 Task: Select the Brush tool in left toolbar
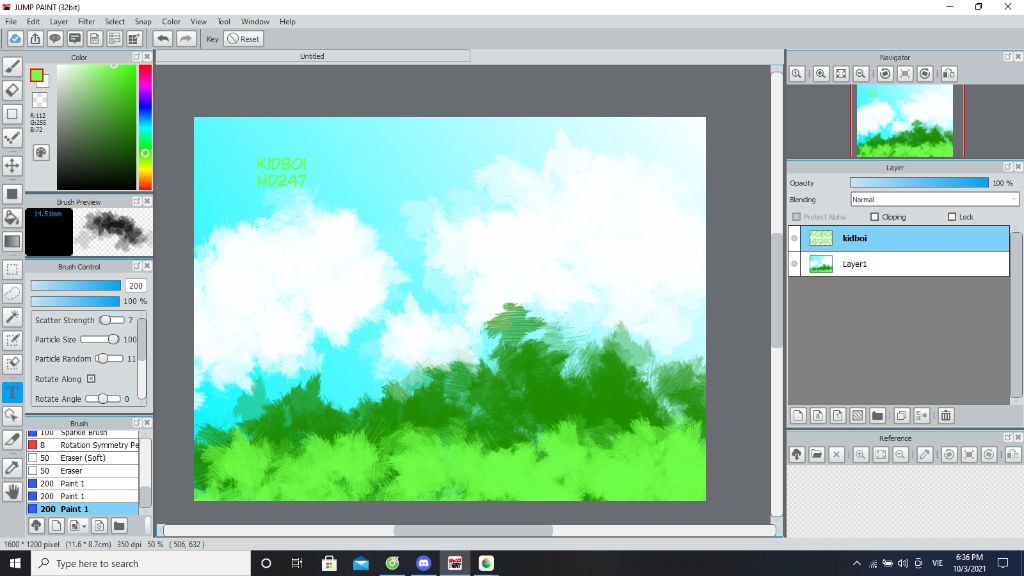pyautogui.click(x=12, y=67)
